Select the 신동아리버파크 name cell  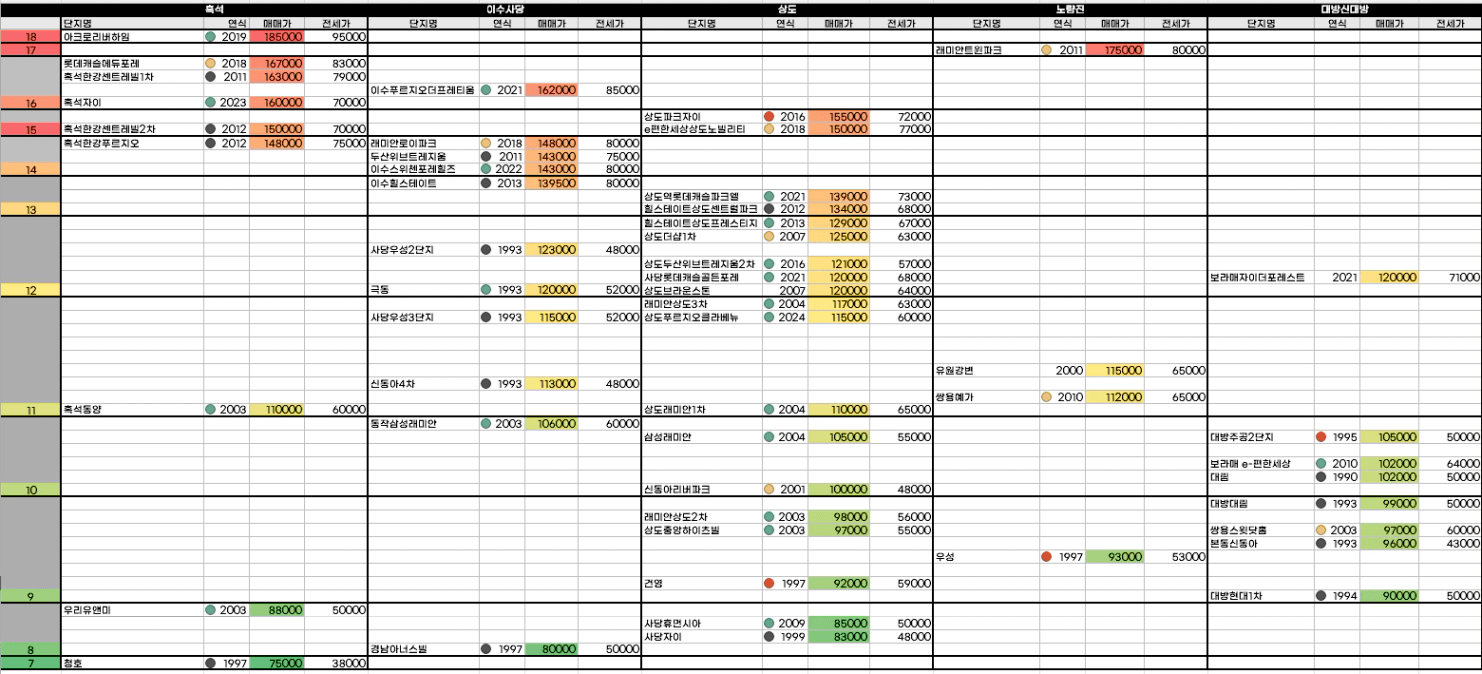(x=701, y=490)
